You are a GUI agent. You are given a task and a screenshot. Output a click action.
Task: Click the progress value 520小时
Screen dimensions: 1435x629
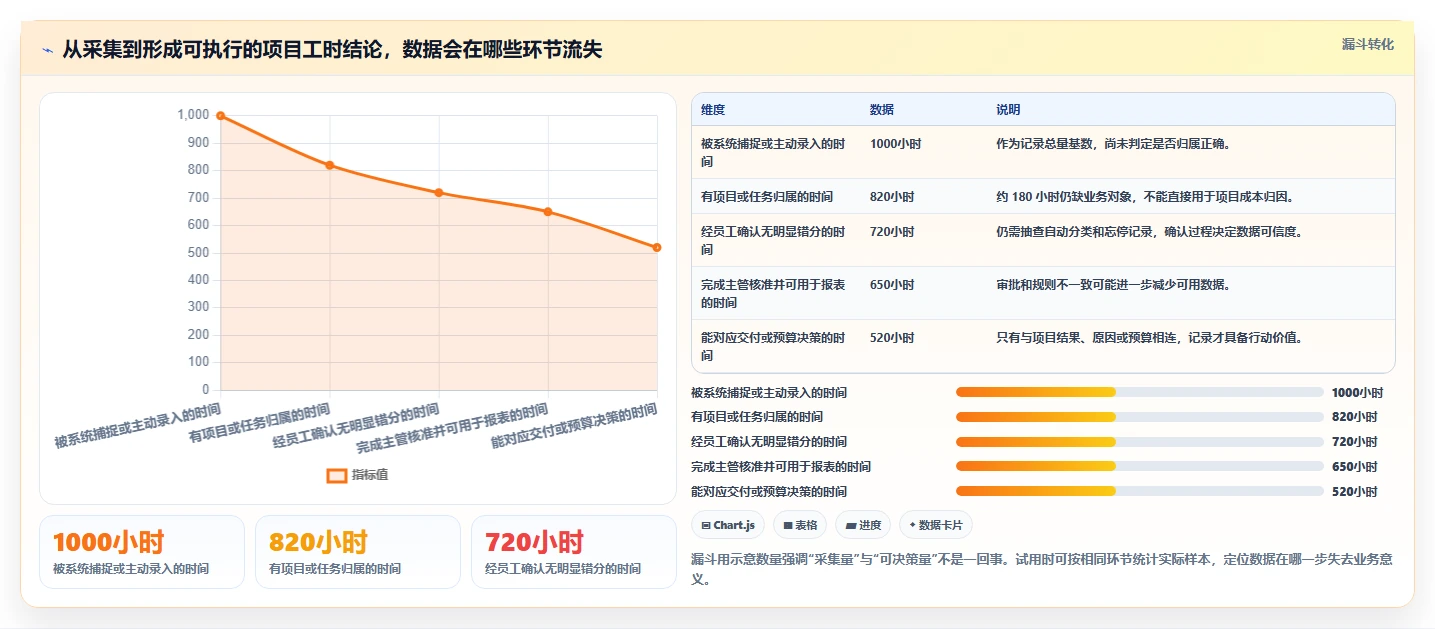[1354, 492]
